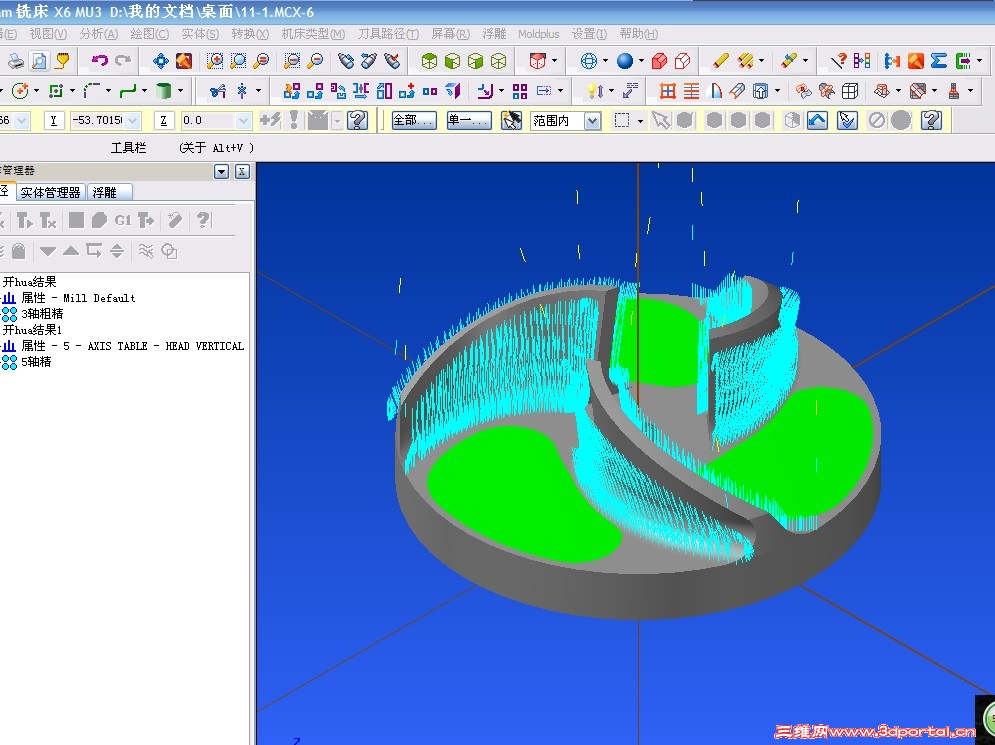Screen dimensions: 995x745
Task: Open Print Preview tool
Action: click(39, 61)
